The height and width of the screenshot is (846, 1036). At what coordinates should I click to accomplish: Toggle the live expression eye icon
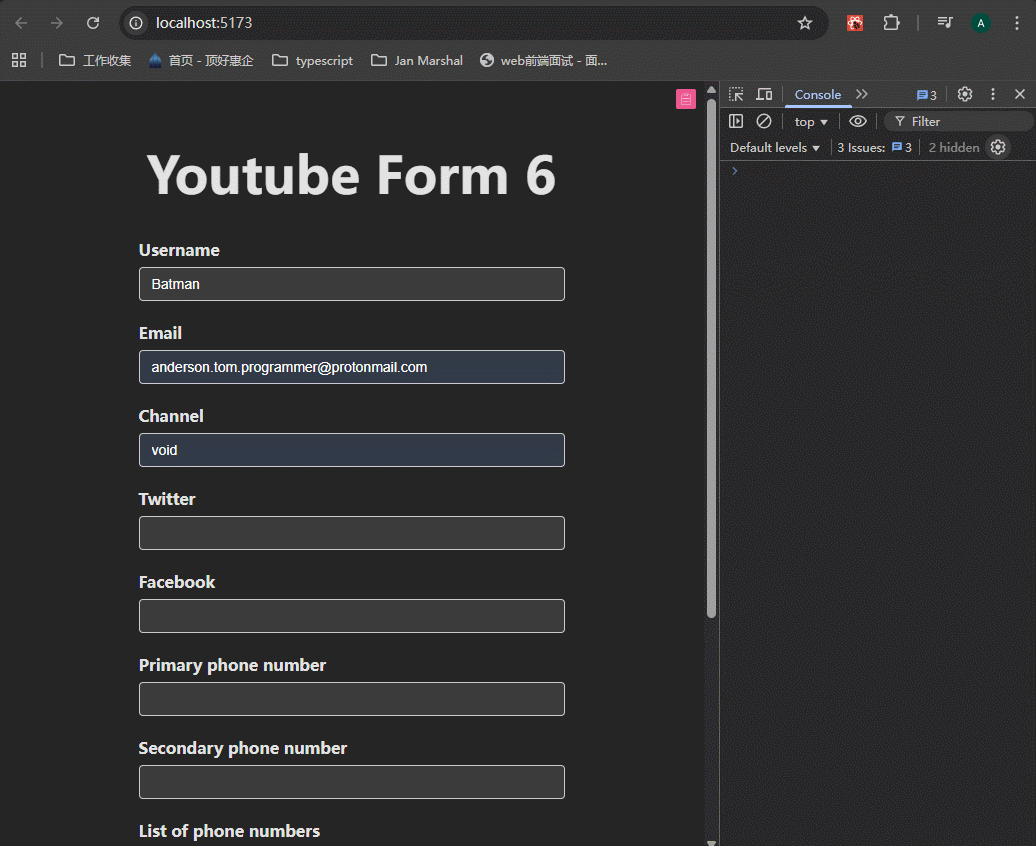click(x=858, y=121)
